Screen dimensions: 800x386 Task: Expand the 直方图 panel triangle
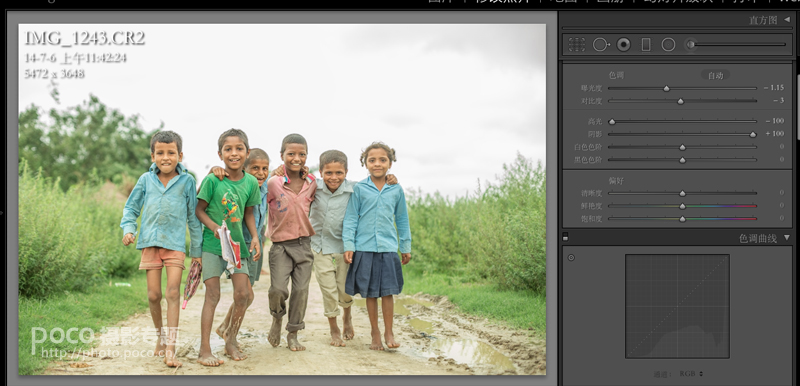[787, 19]
